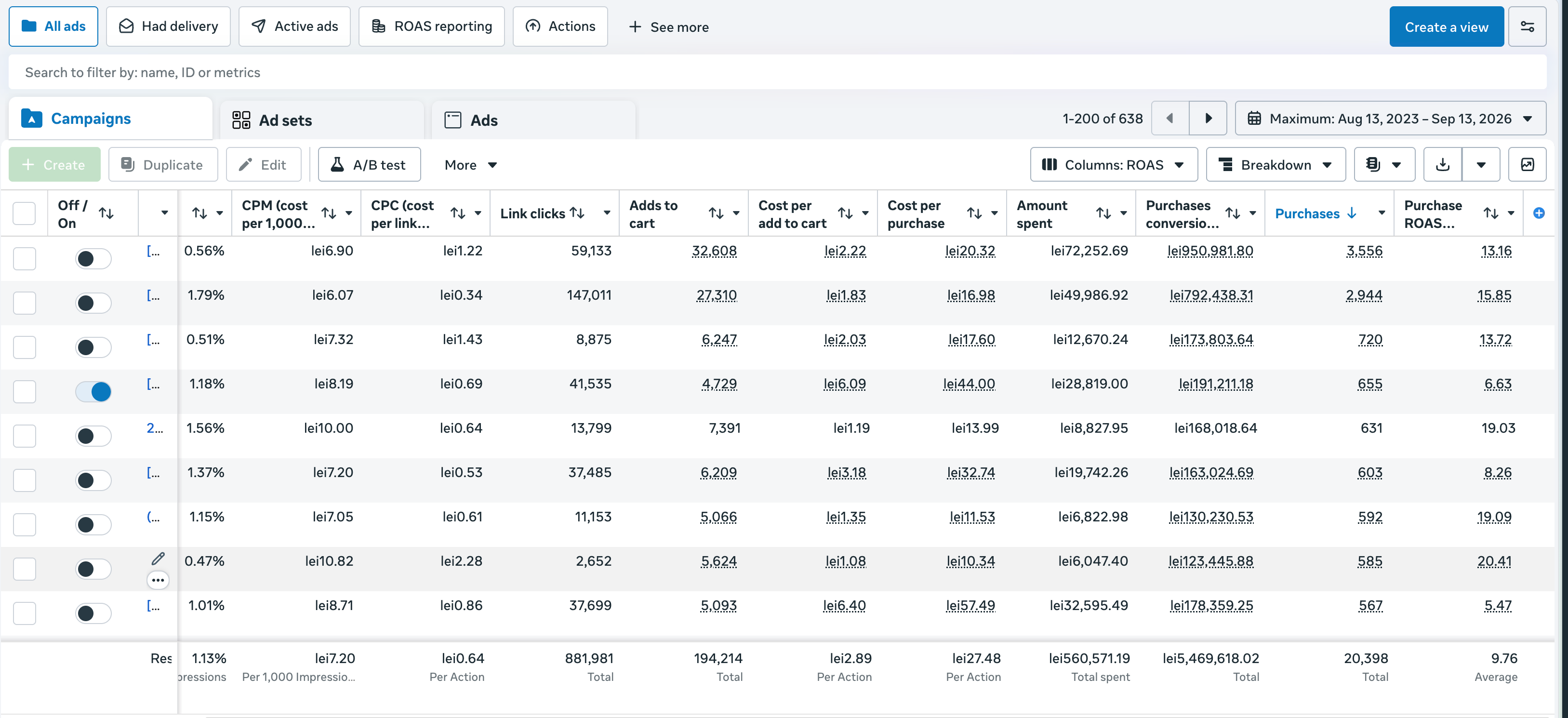Viewport: 1568px width, 718px height.
Task: Go to next page of campaigns
Action: click(x=1208, y=118)
